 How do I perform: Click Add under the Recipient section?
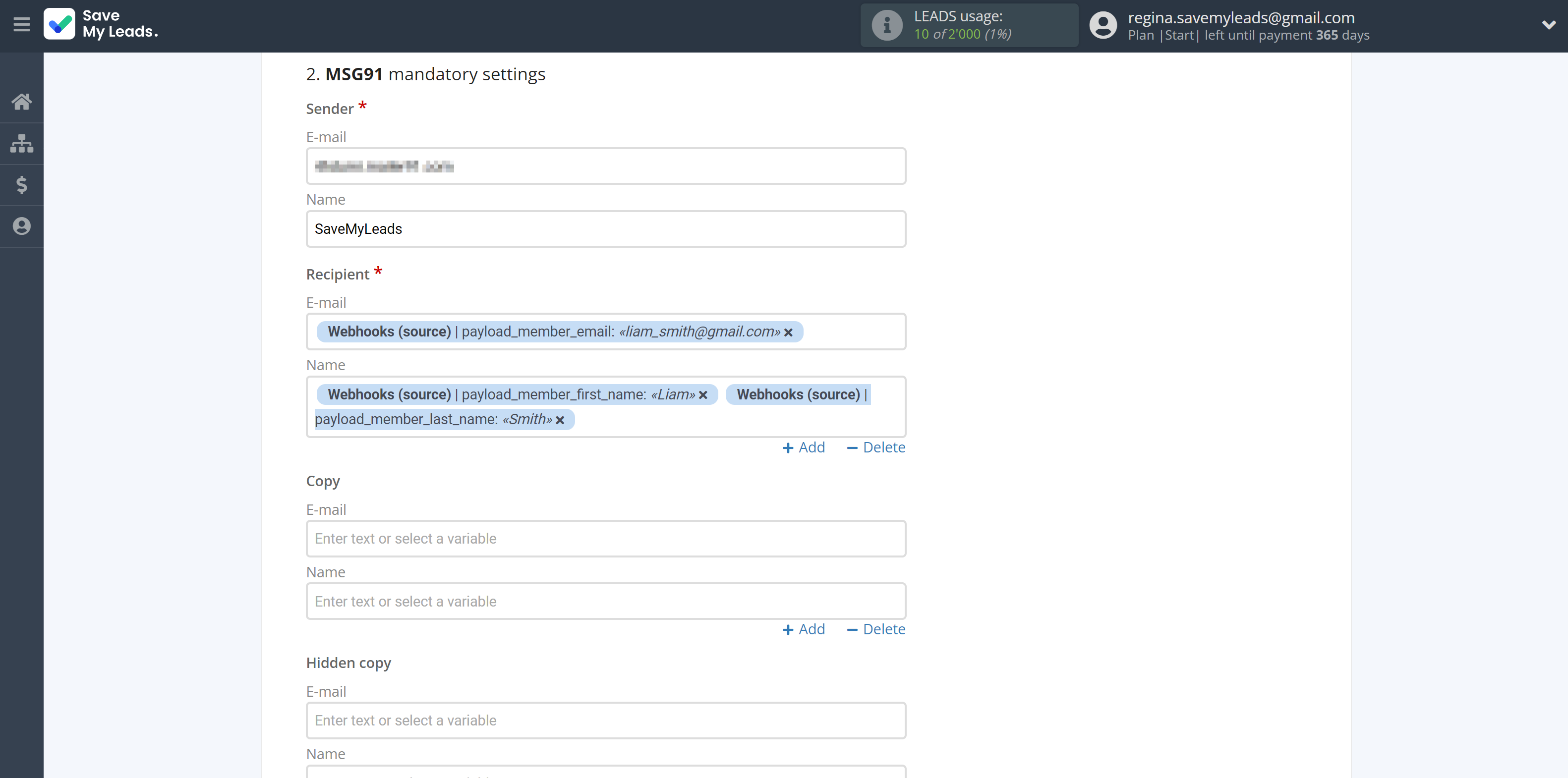click(x=804, y=447)
